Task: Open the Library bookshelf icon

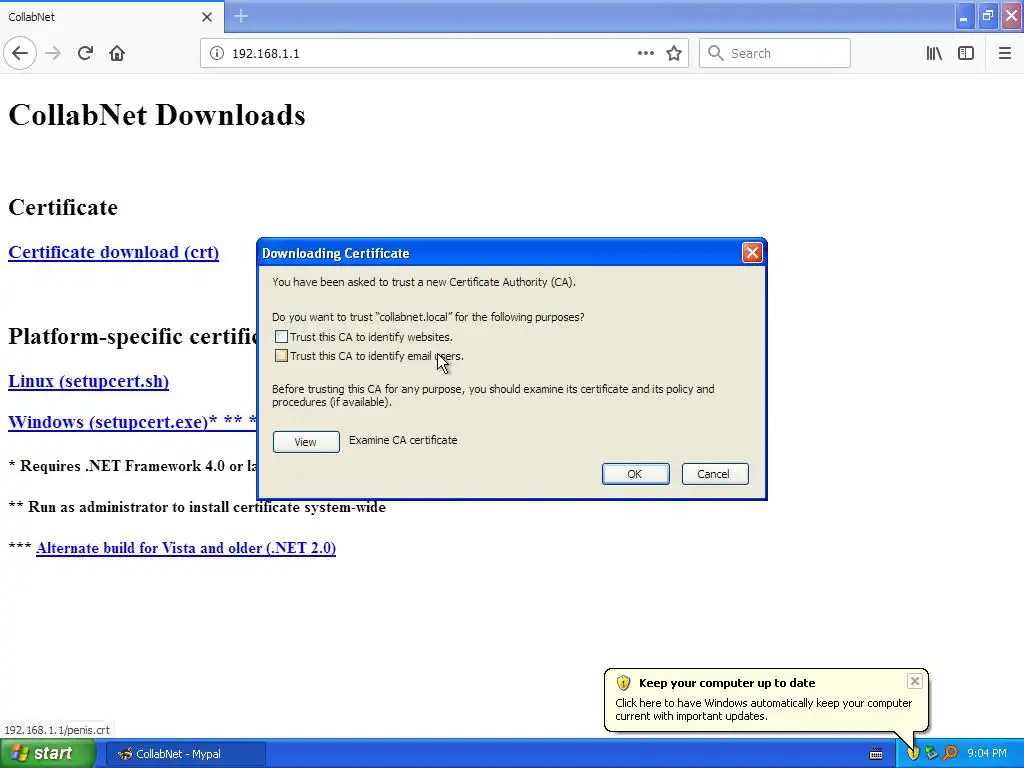Action: click(934, 53)
